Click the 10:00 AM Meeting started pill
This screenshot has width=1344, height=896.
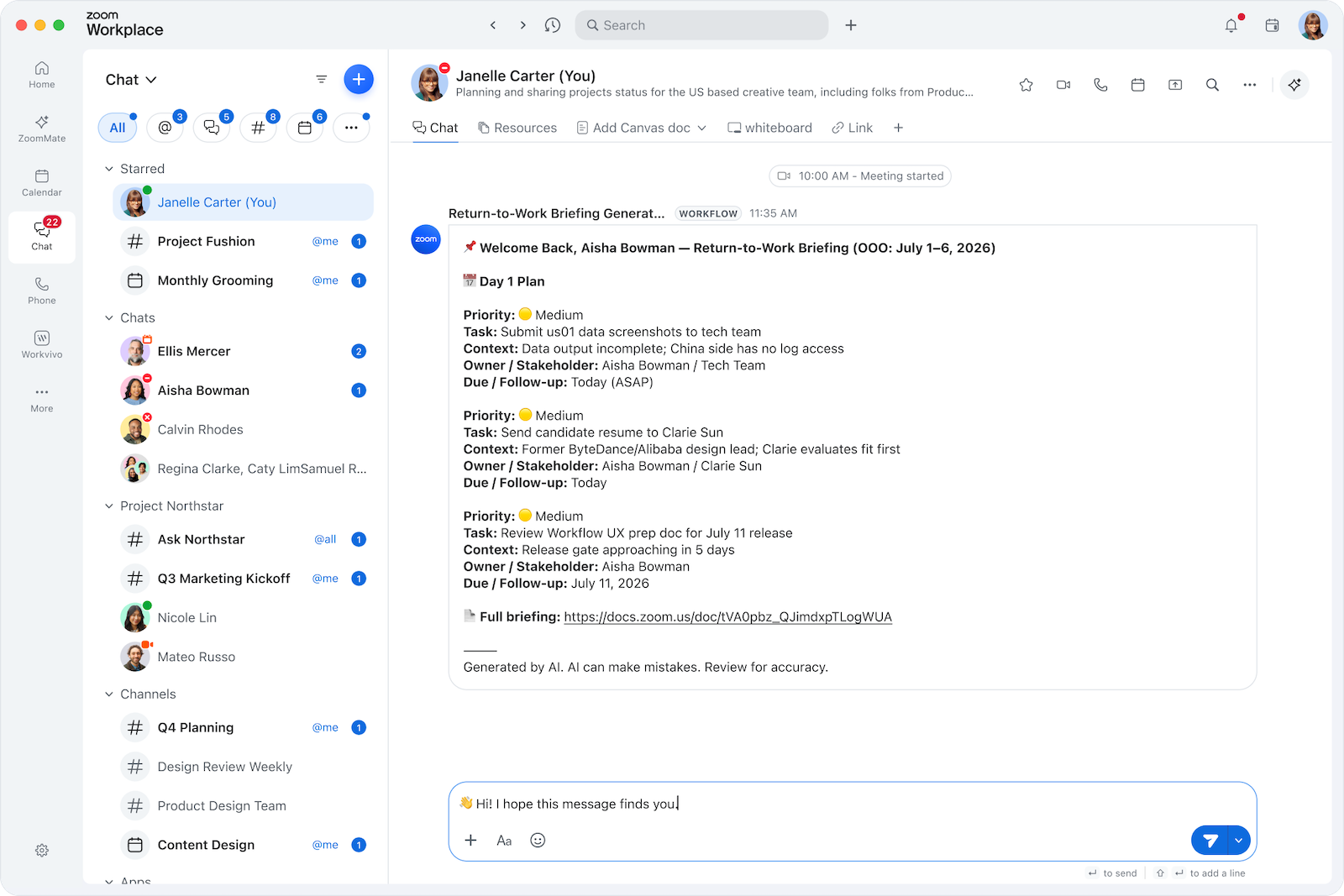click(860, 176)
